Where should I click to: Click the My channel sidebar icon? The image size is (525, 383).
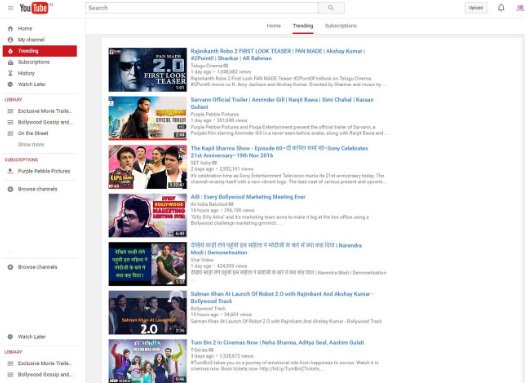(10, 40)
